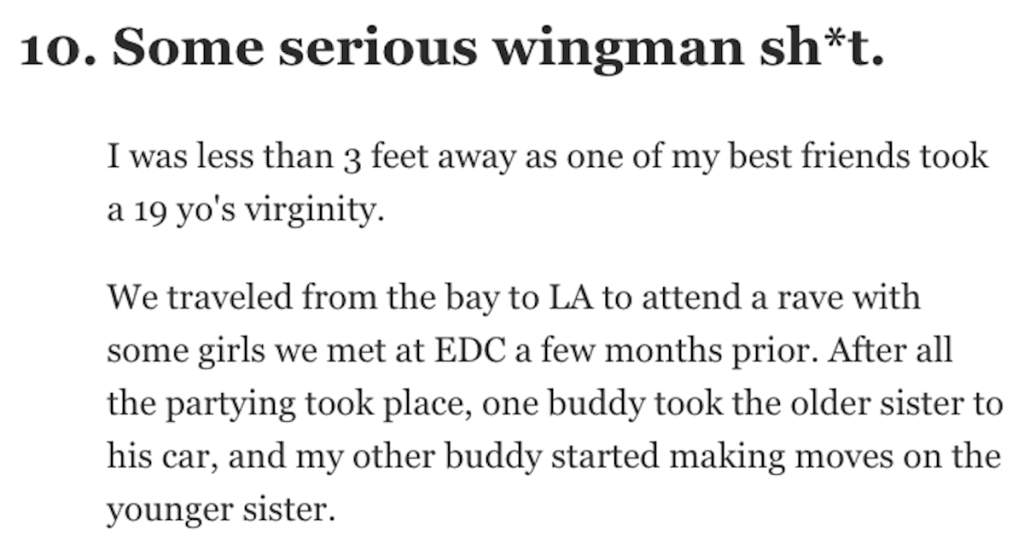
Task: Click the first paragraph starting "I was less"
Action: [x=547, y=183]
